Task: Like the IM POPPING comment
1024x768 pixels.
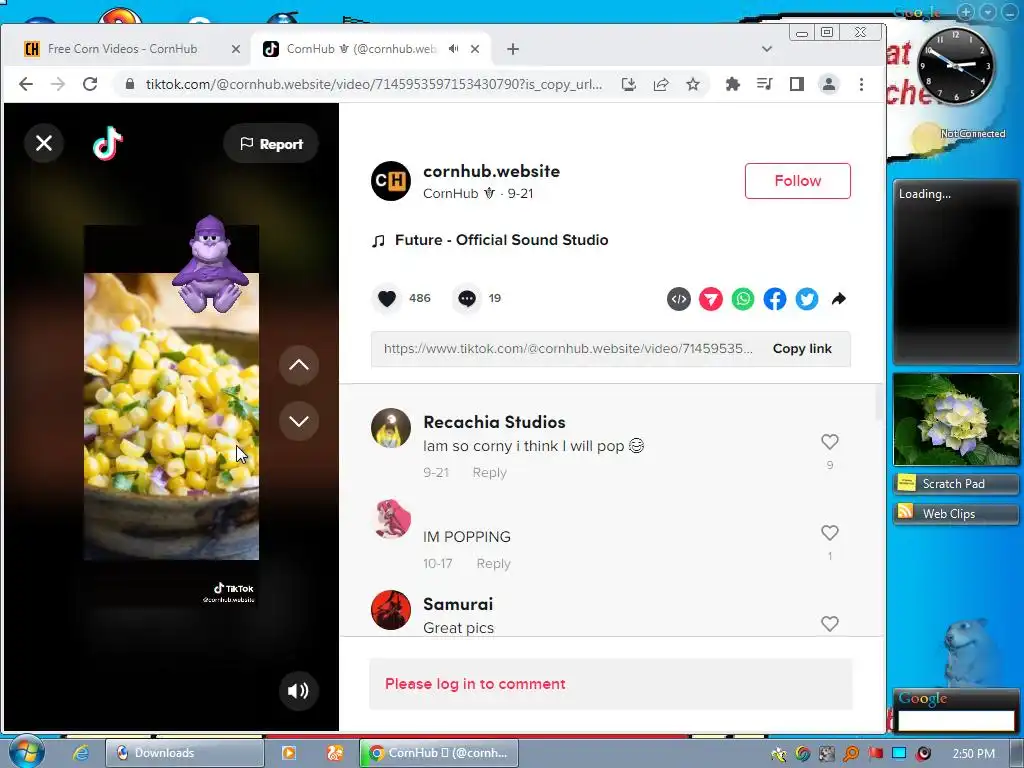Action: coord(829,533)
